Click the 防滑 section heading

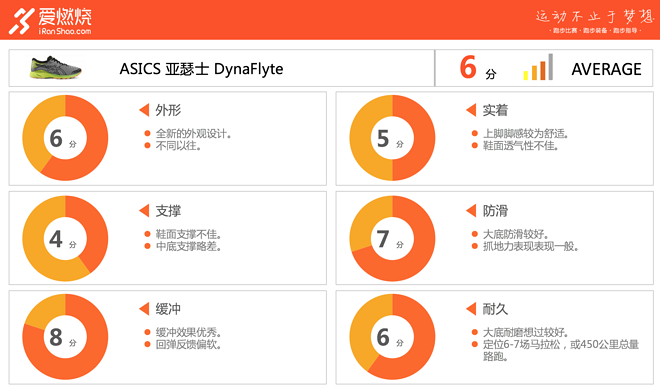tap(495, 211)
